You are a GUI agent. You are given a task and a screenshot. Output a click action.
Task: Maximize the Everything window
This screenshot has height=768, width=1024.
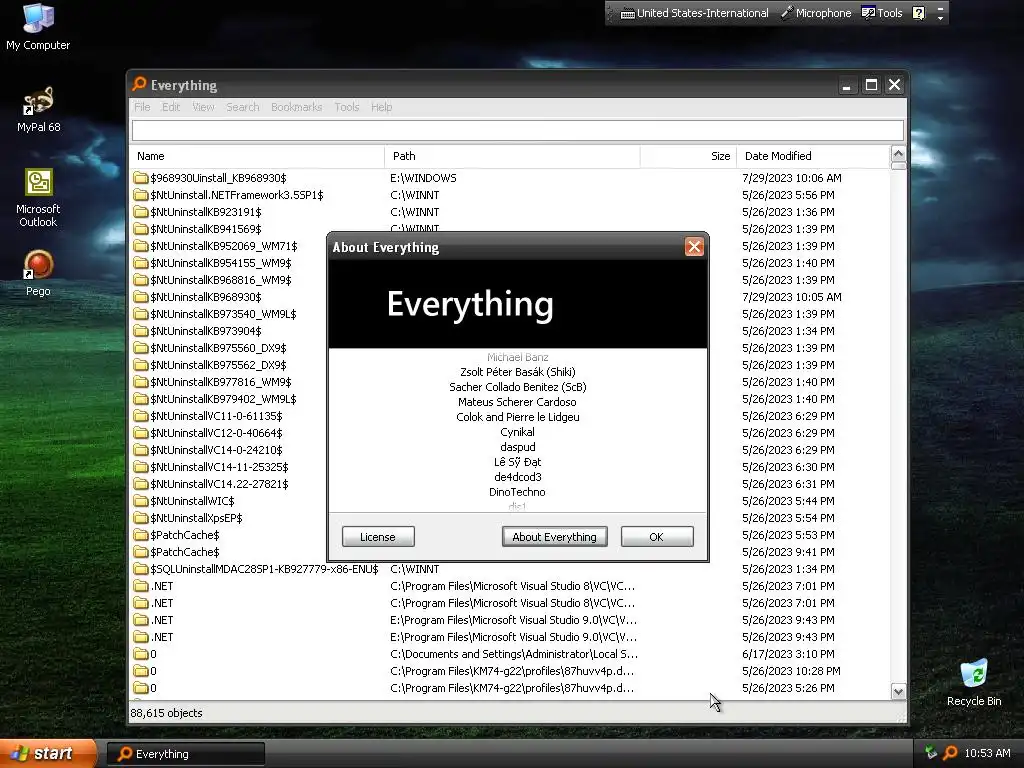[871, 85]
